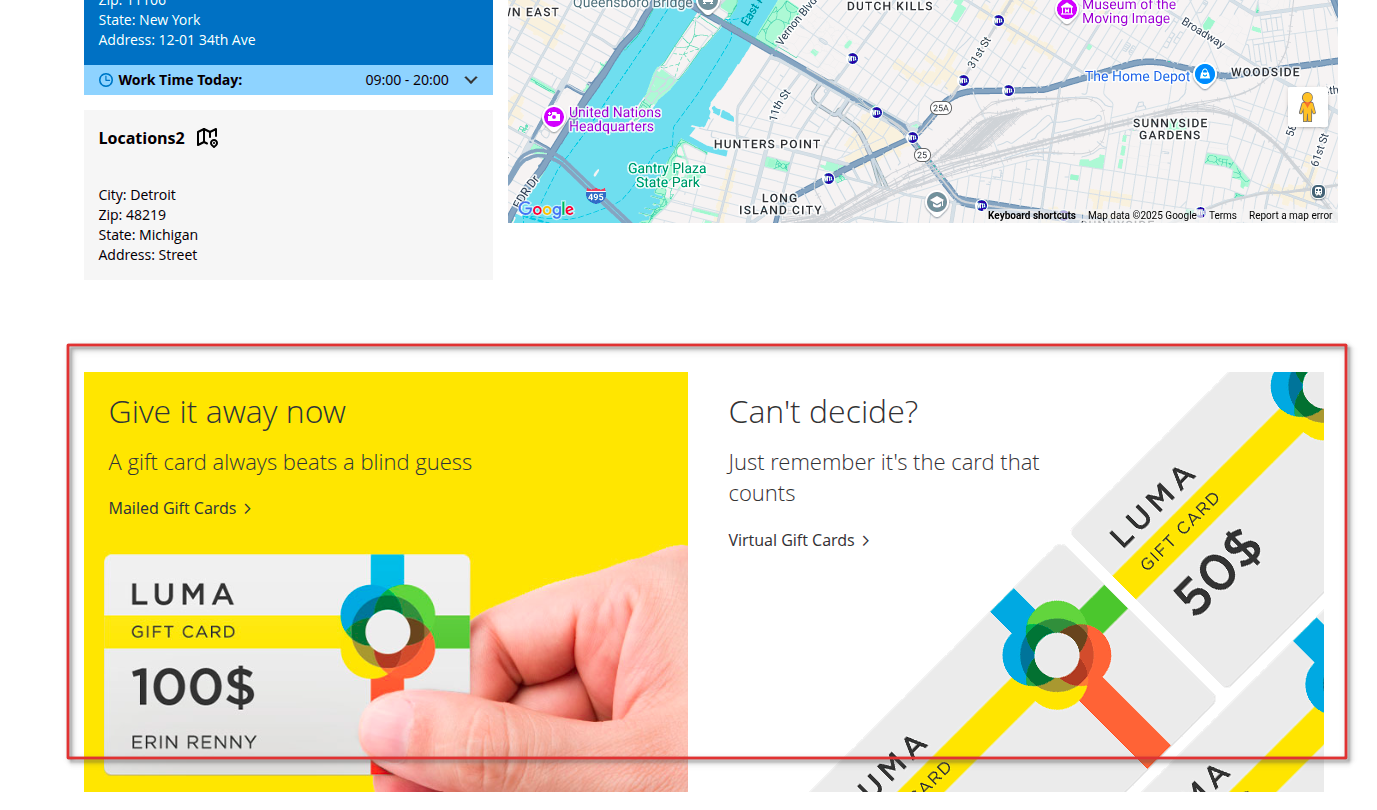Click the United Nations Headquarters pin icon
Screen dimensions: 1377x810
click(554, 117)
